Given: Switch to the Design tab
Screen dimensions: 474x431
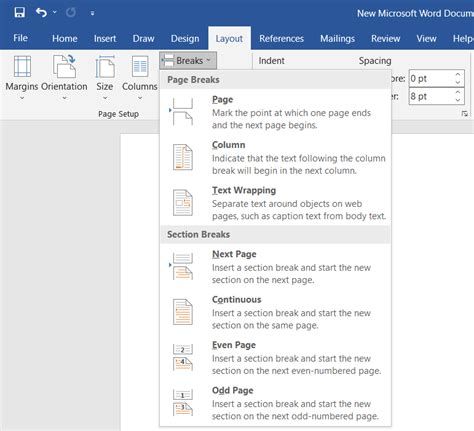Looking at the screenshot, I should tap(185, 38).
